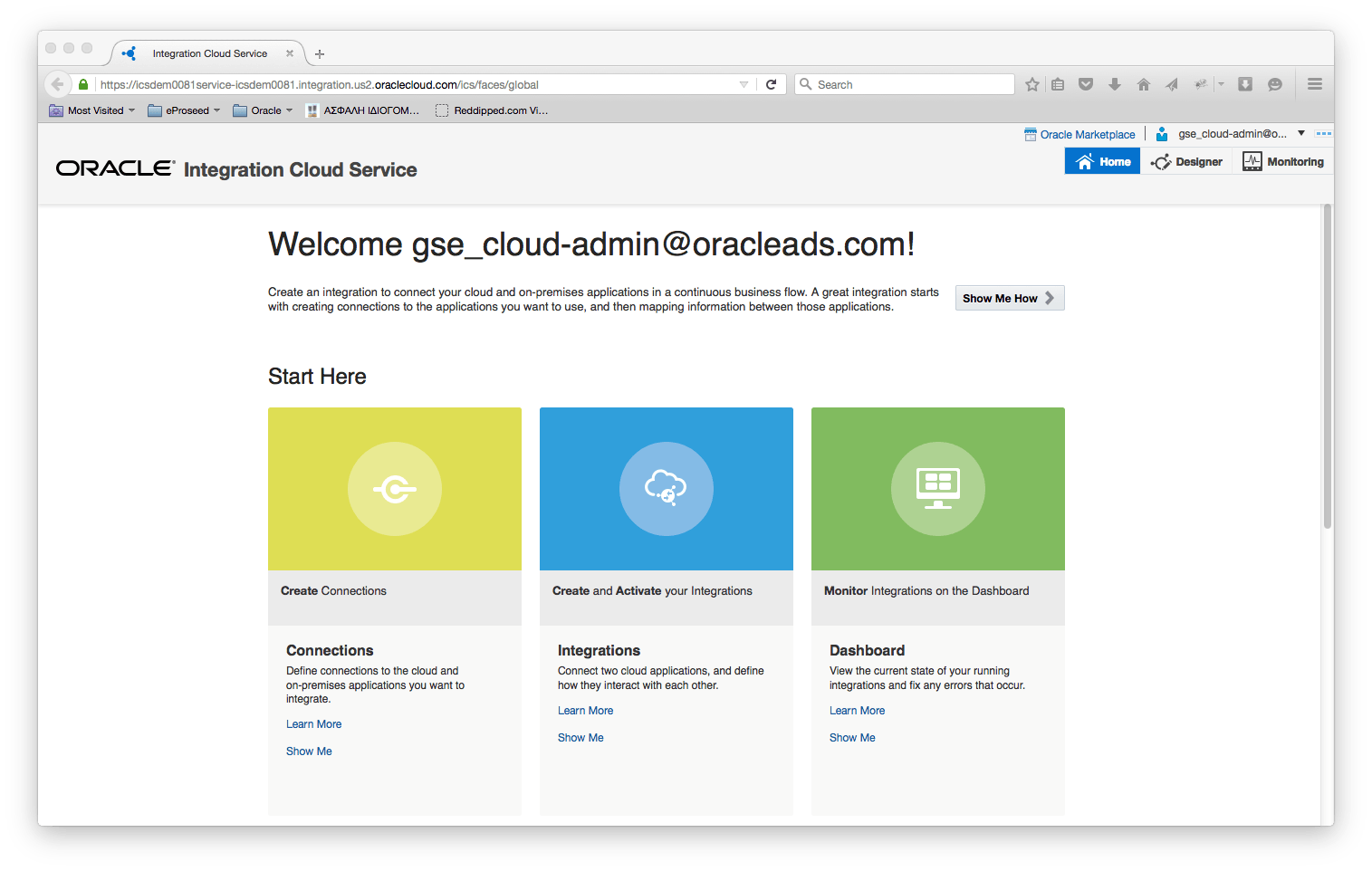Click the boxed download arrow extension icon
The width and height of the screenshot is (1372, 871).
tap(1245, 84)
